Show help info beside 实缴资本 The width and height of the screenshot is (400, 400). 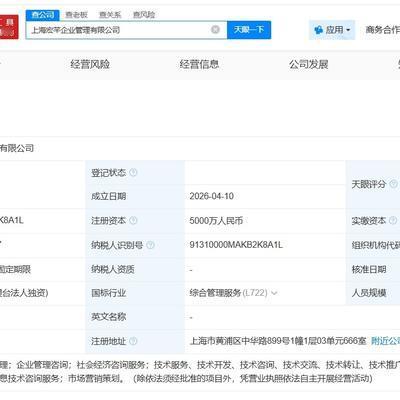coord(393,220)
